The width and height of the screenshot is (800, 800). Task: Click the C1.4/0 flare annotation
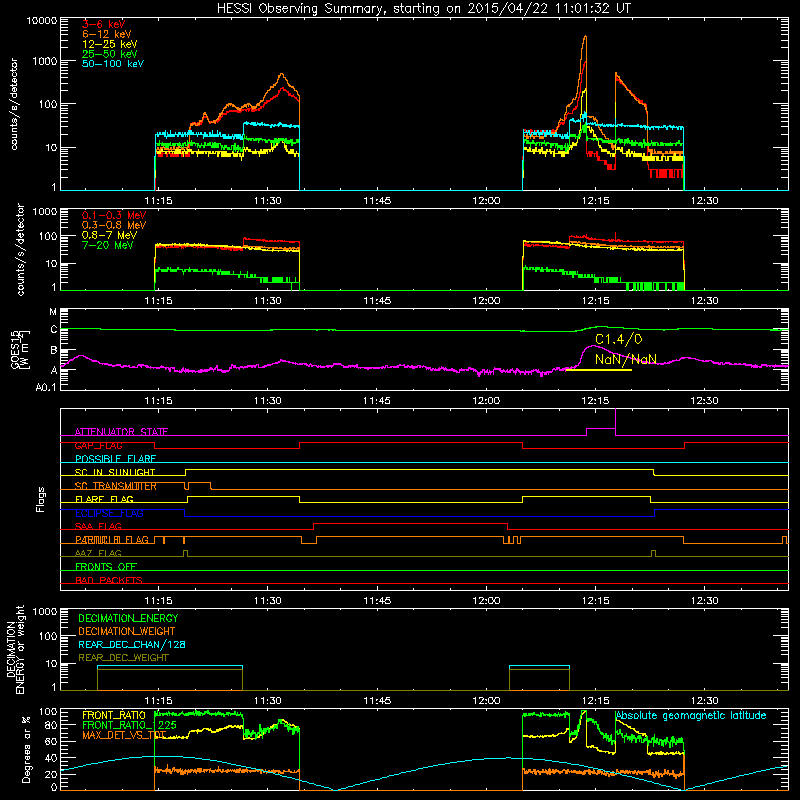[619, 339]
